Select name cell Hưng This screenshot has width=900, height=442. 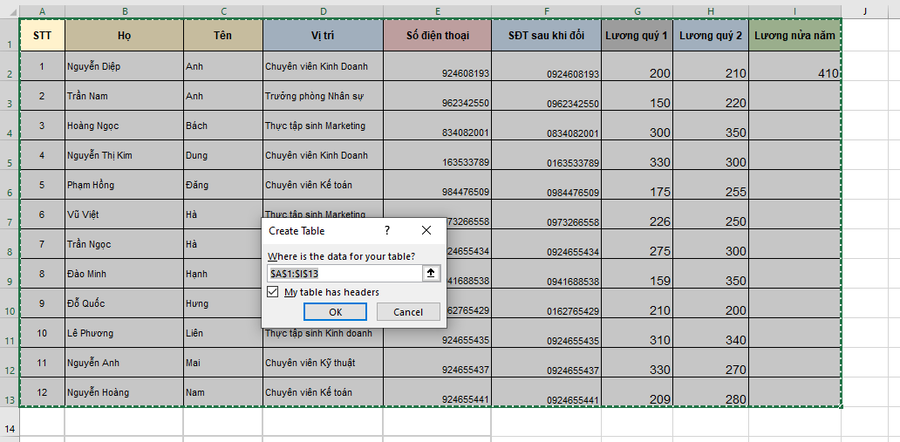(x=223, y=304)
